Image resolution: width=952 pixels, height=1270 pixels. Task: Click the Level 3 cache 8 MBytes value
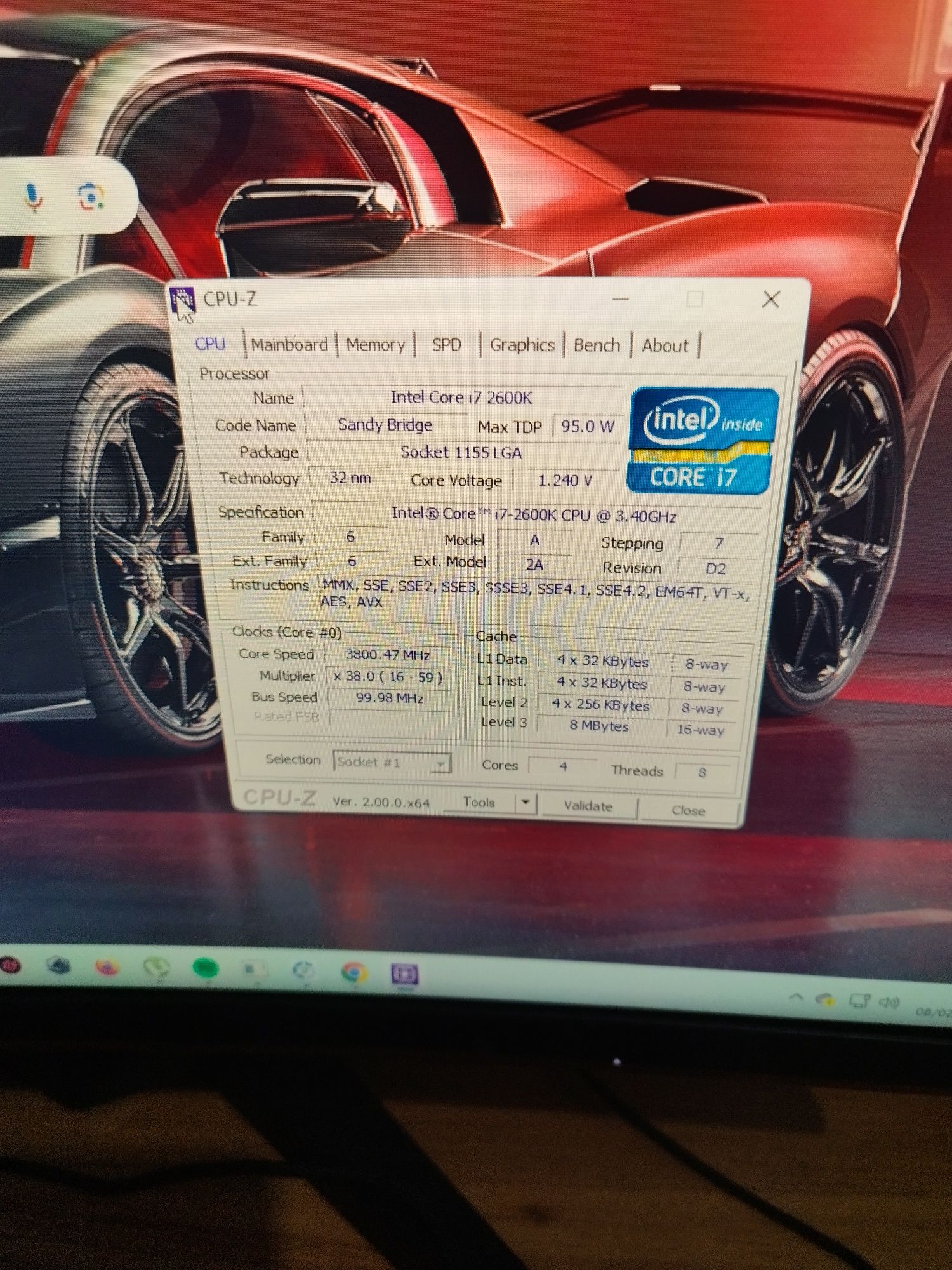599,726
